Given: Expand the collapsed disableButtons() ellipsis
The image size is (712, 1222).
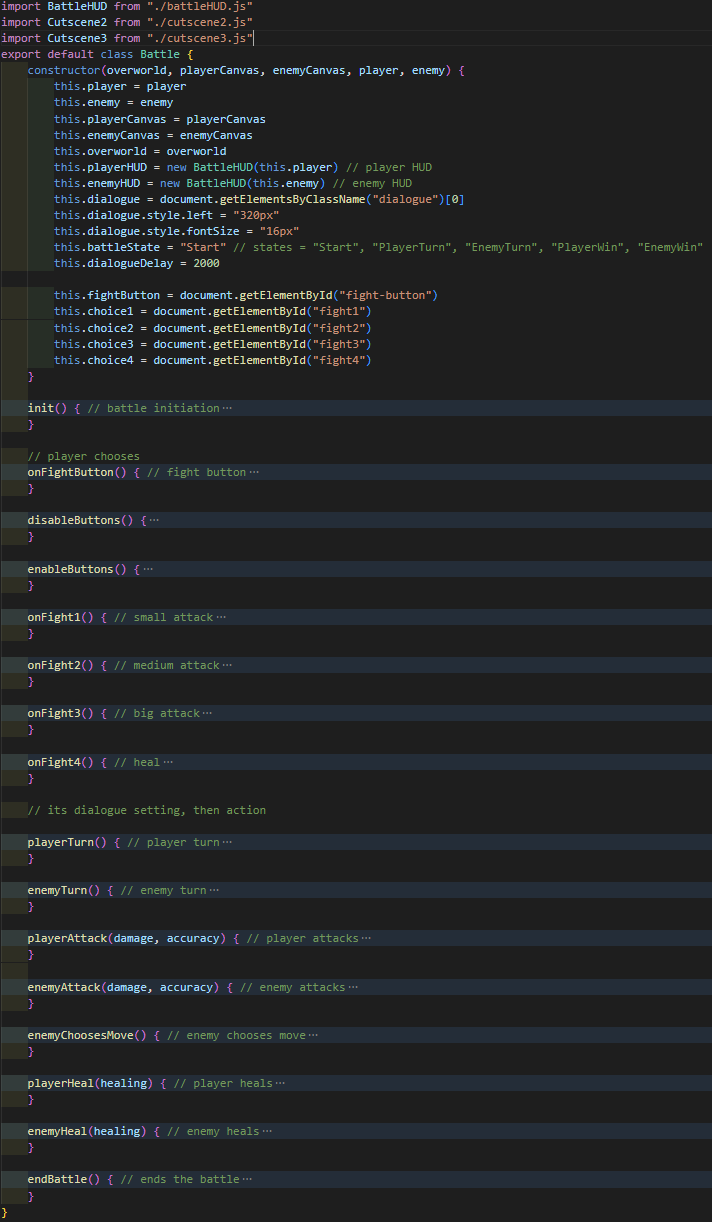Looking at the screenshot, I should point(154,520).
